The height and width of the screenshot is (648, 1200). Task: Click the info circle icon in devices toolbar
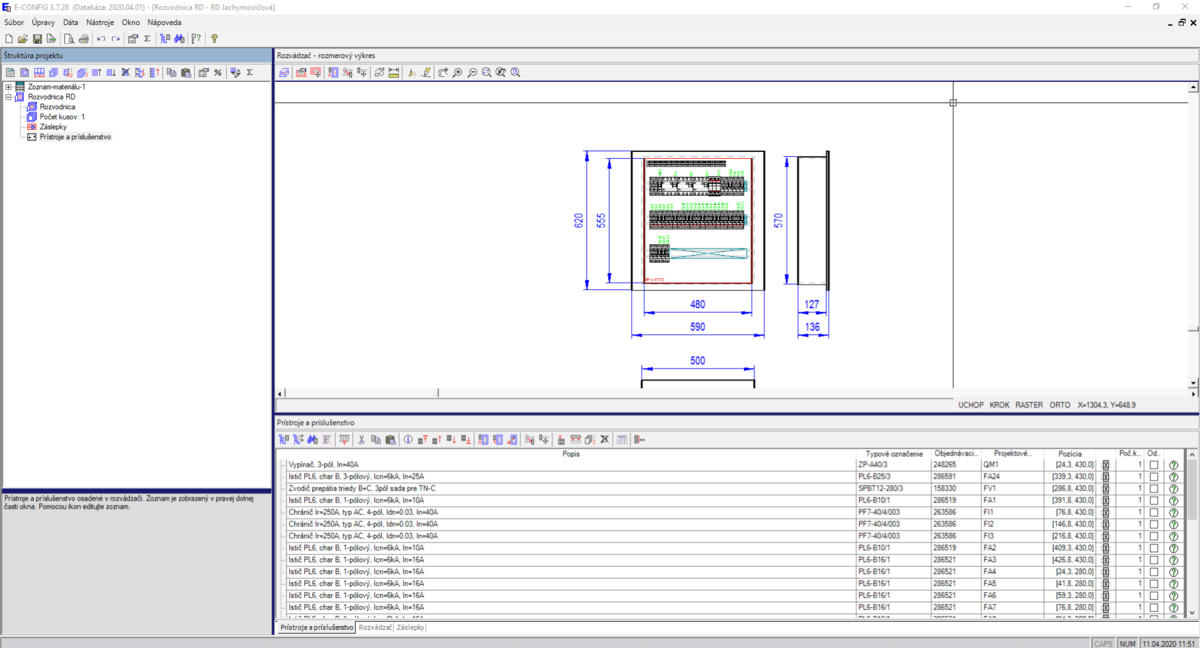click(x=408, y=439)
